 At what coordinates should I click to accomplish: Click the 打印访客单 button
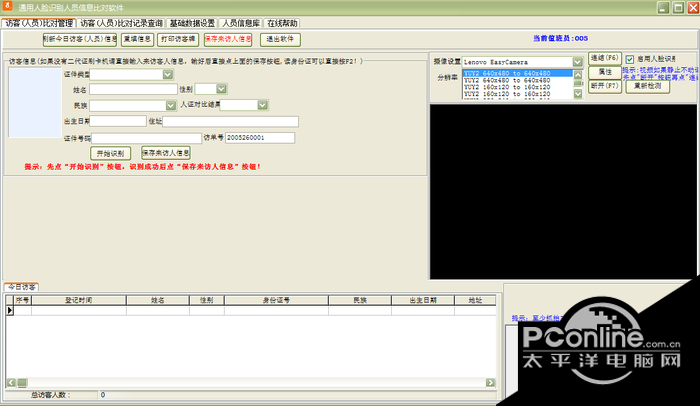click(x=178, y=39)
